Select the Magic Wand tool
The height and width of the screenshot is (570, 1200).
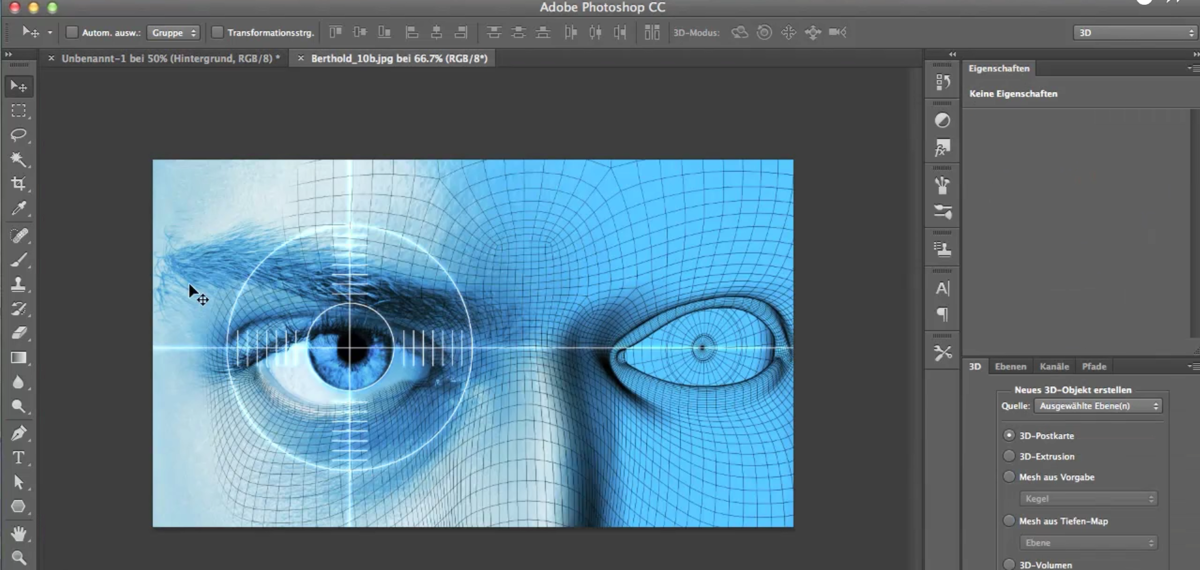[x=18, y=160]
